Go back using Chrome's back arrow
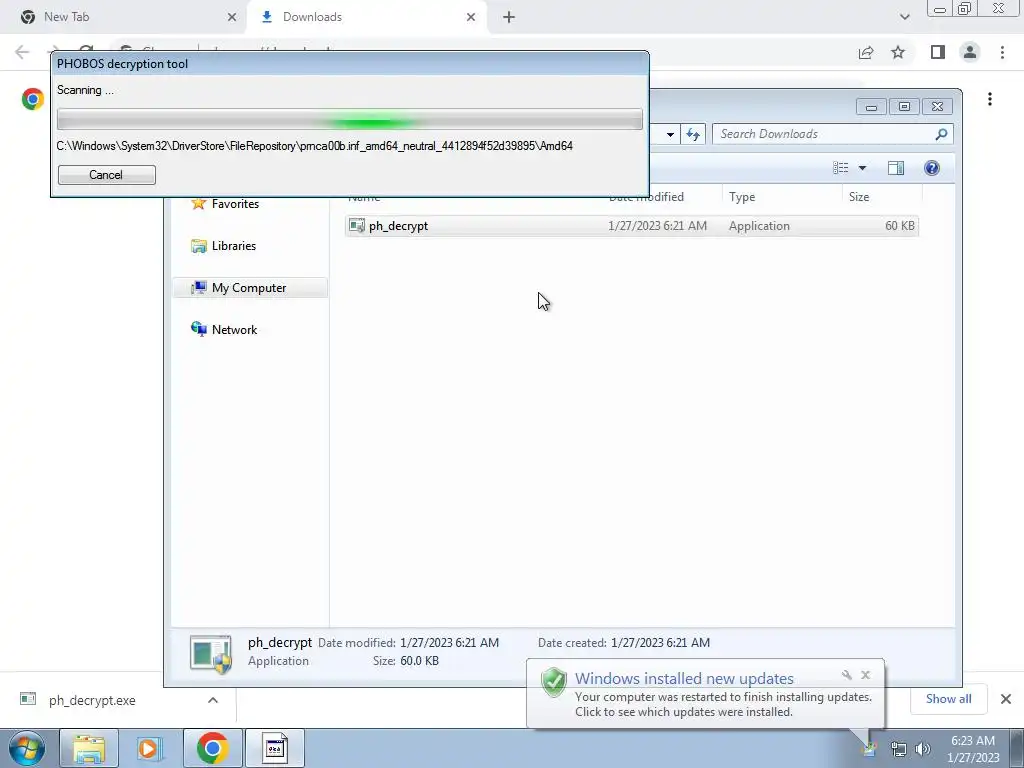The height and width of the screenshot is (768, 1024). coord(22,52)
